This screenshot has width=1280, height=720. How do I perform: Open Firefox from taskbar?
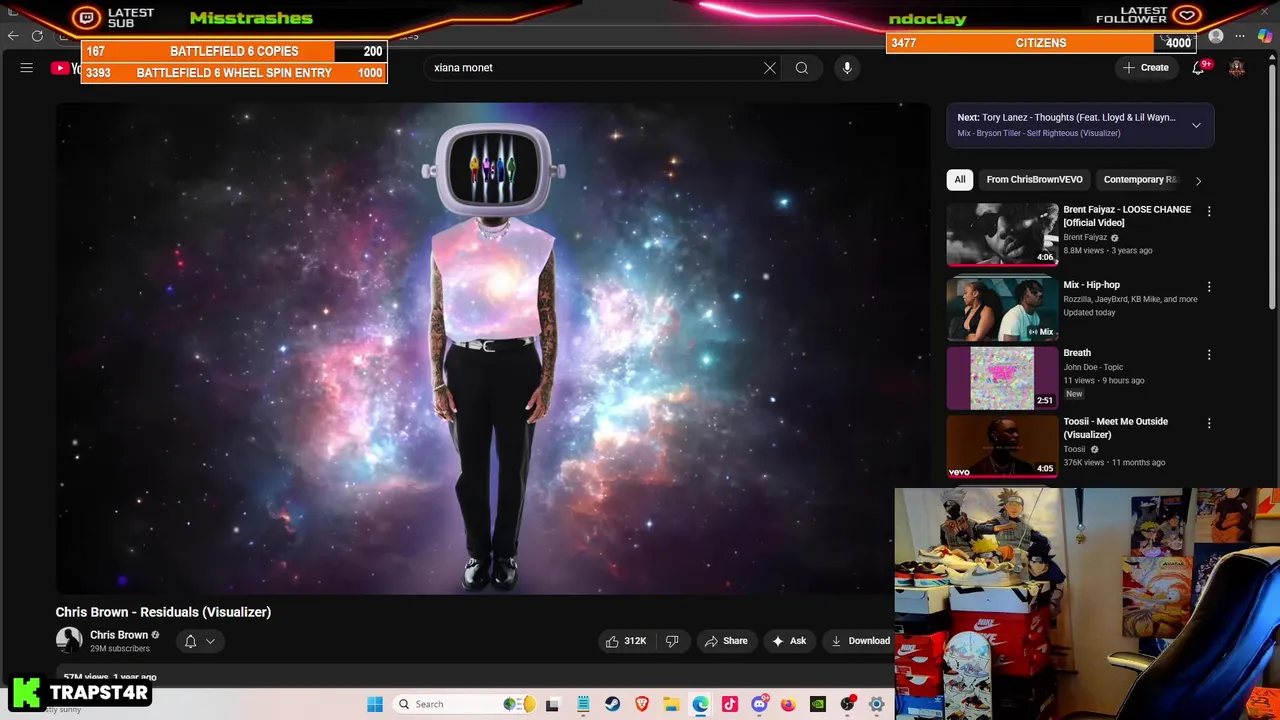tap(788, 704)
